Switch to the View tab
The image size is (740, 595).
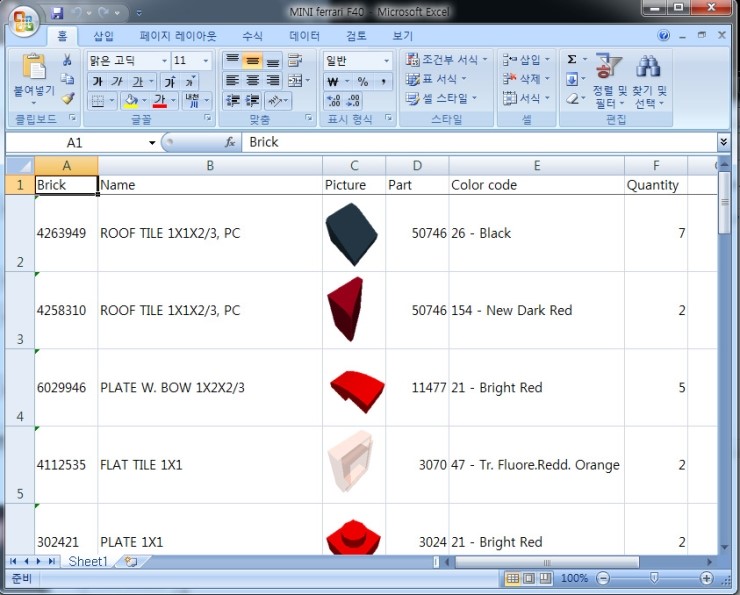(x=403, y=36)
